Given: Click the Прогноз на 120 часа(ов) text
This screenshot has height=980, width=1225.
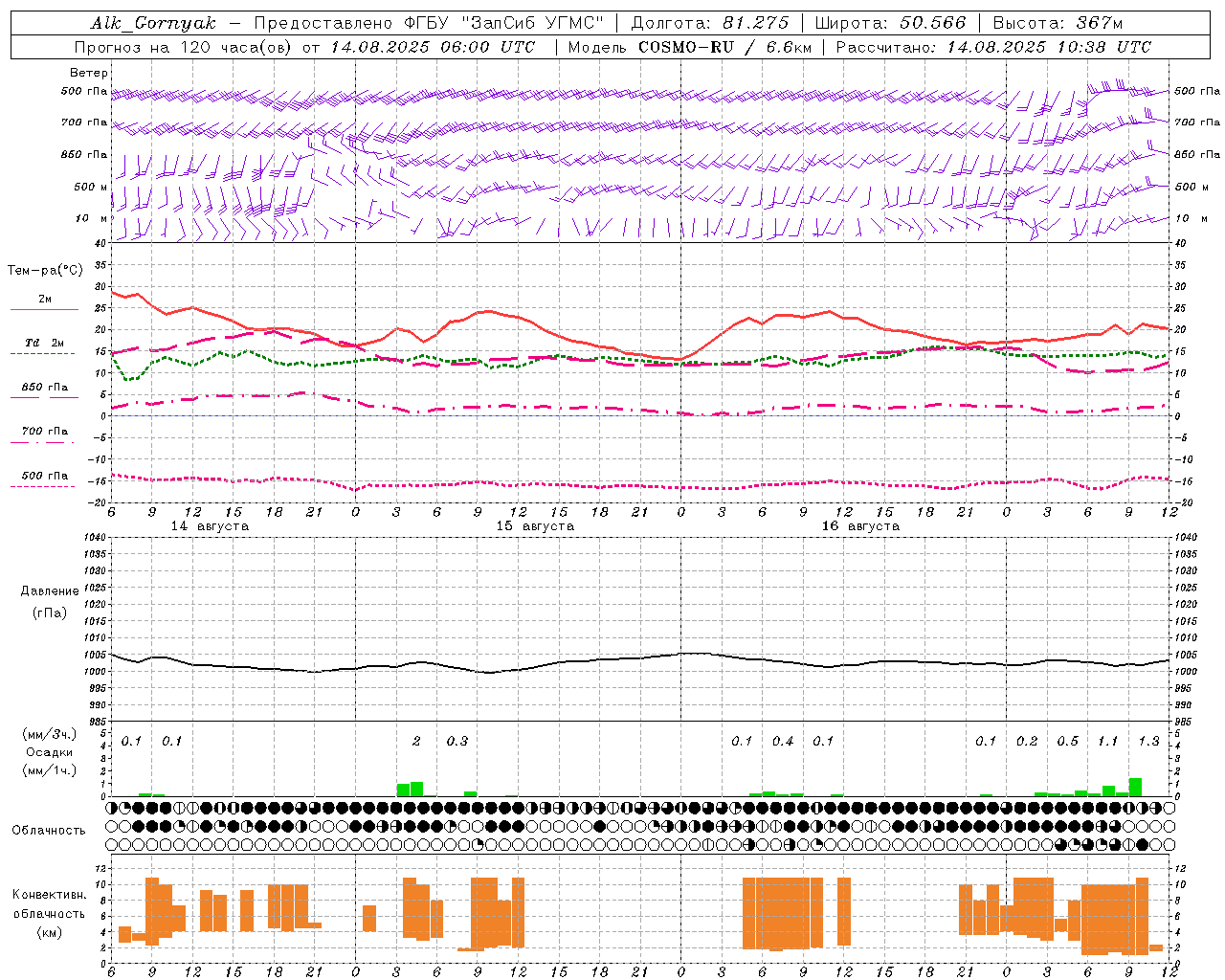Looking at the screenshot, I should pyautogui.click(x=185, y=47).
